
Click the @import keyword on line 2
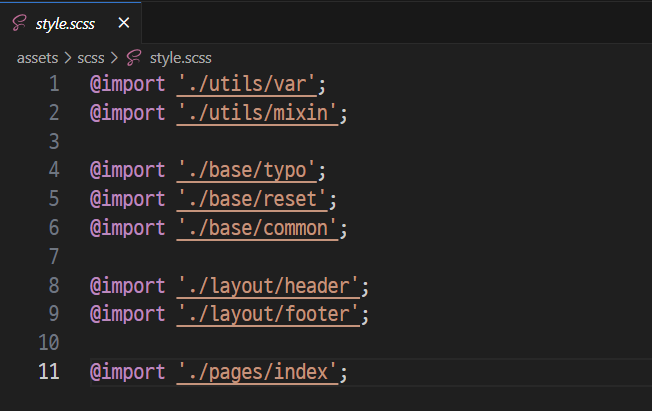point(128,113)
